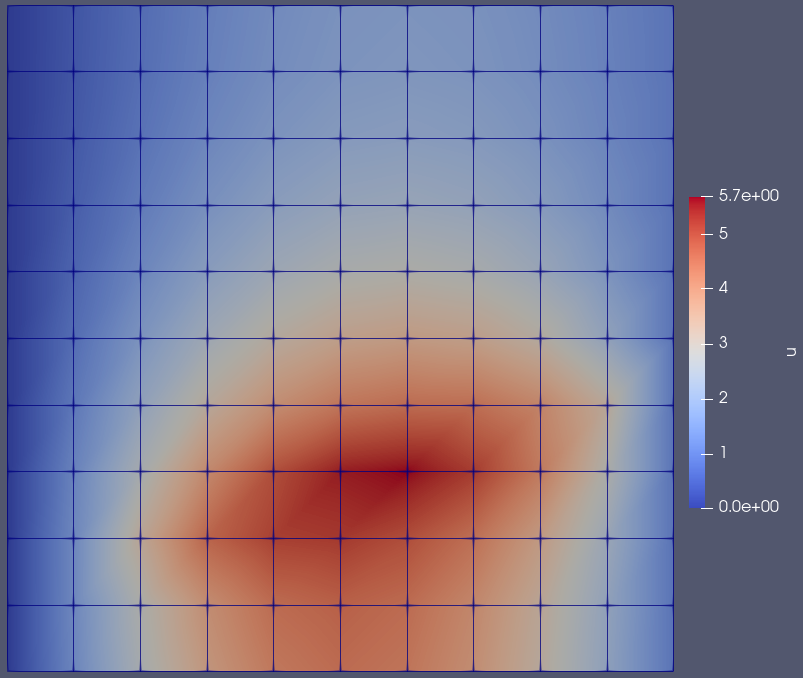Viewport: 803px width, 678px height.
Task: Select the bottom-right corner cell of the mesh
Action: coord(640,638)
